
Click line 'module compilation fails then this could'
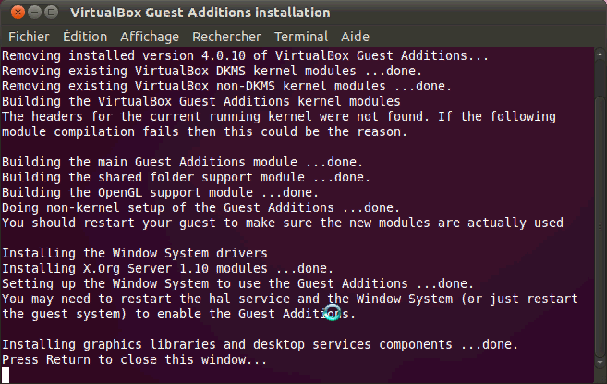205,132
